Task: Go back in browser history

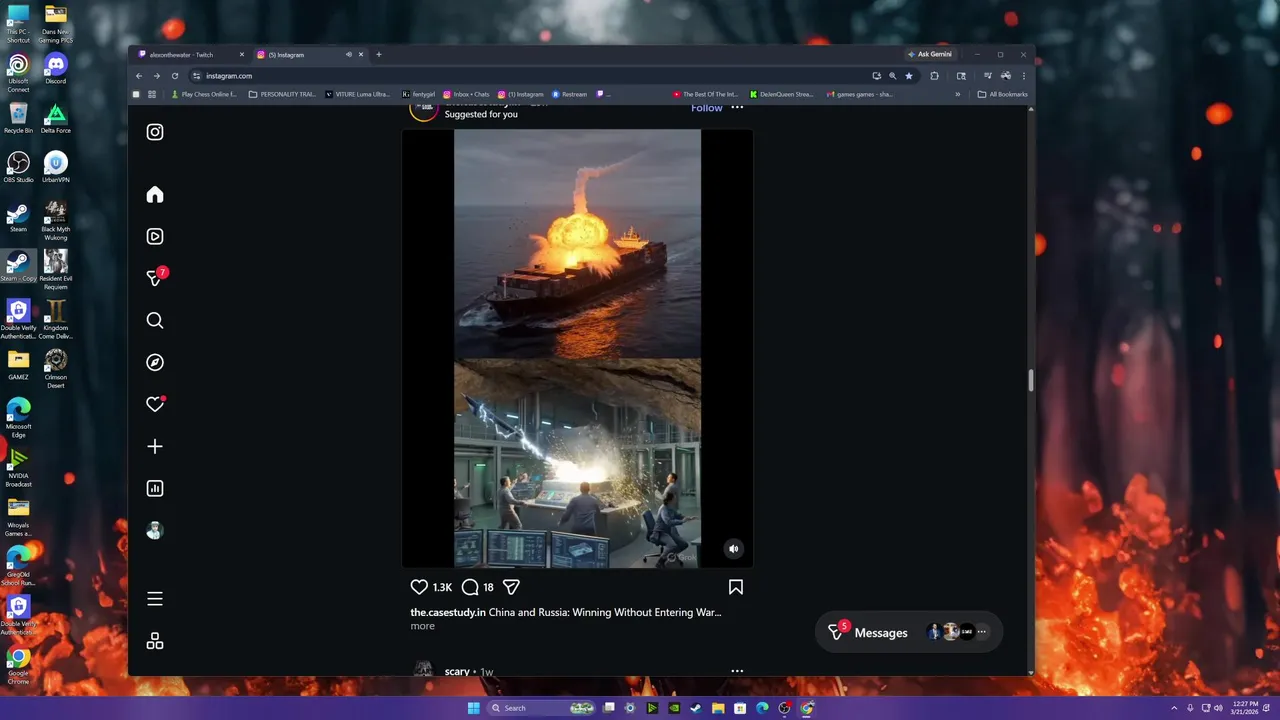Action: pyautogui.click(x=139, y=76)
